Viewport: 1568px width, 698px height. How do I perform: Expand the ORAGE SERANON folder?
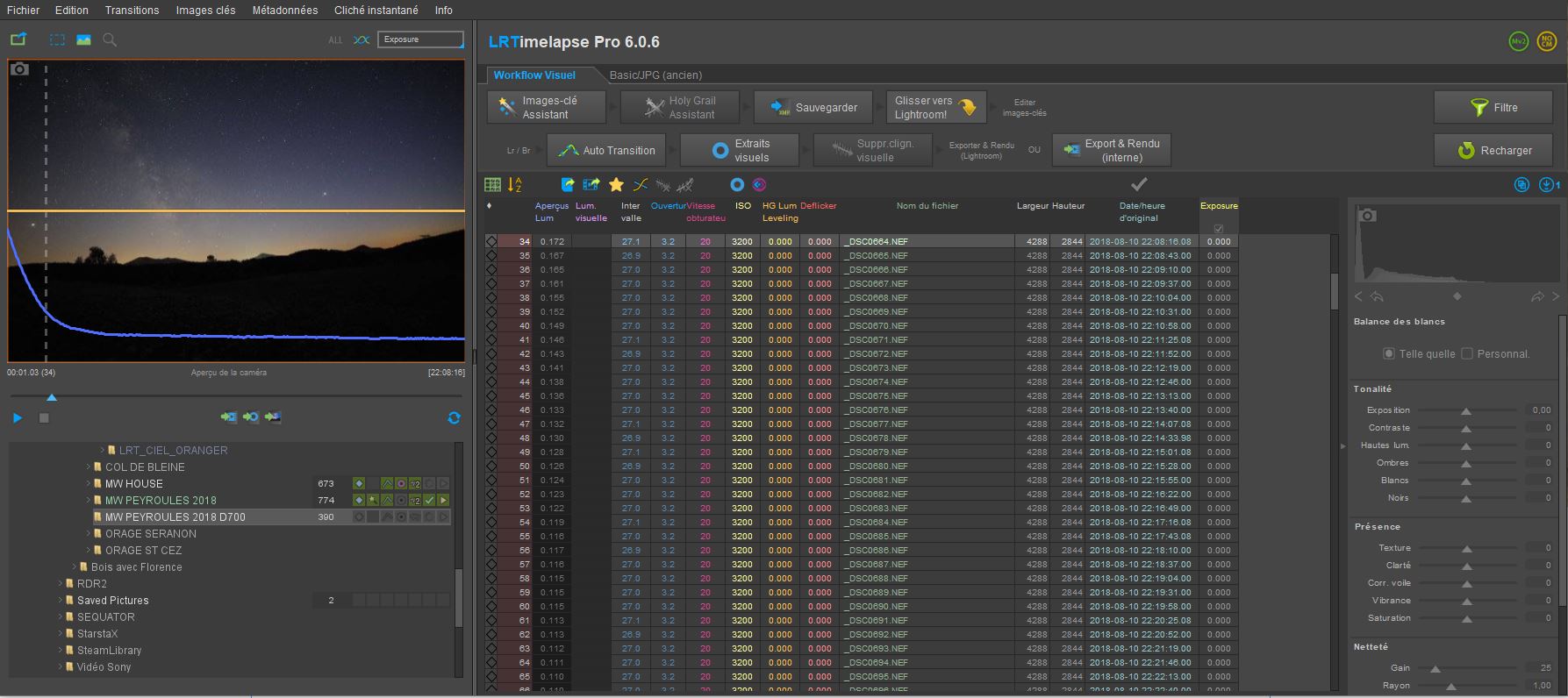89,534
